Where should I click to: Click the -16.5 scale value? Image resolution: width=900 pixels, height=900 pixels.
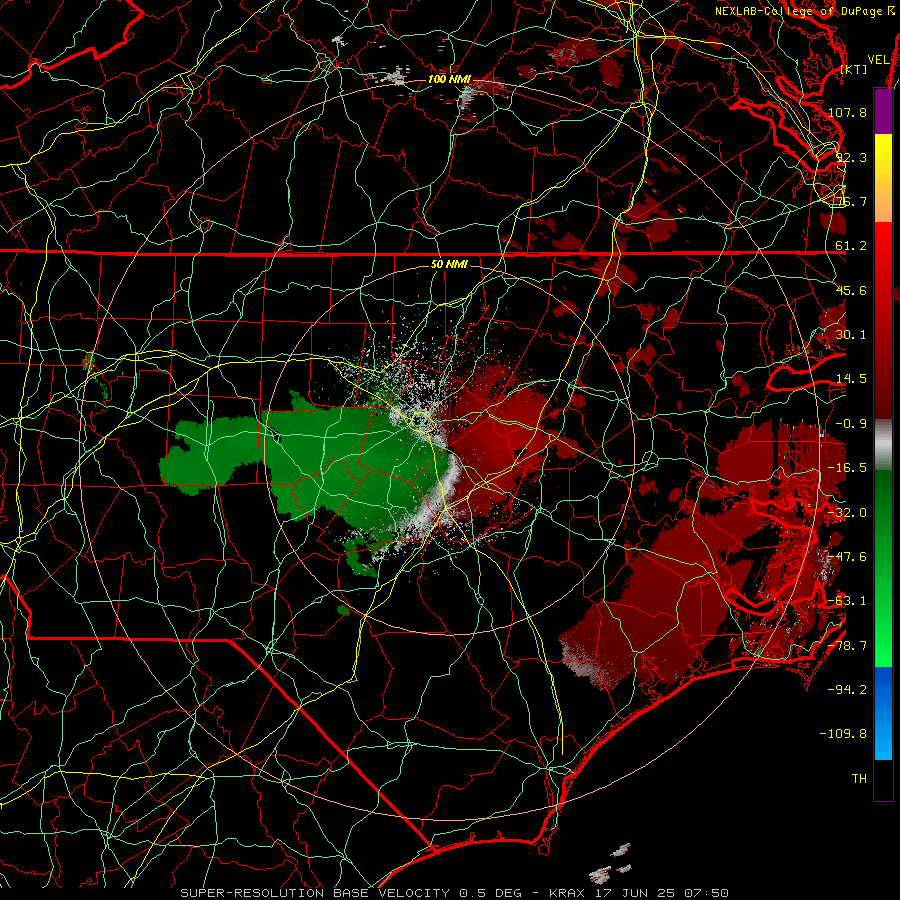pyautogui.click(x=847, y=468)
